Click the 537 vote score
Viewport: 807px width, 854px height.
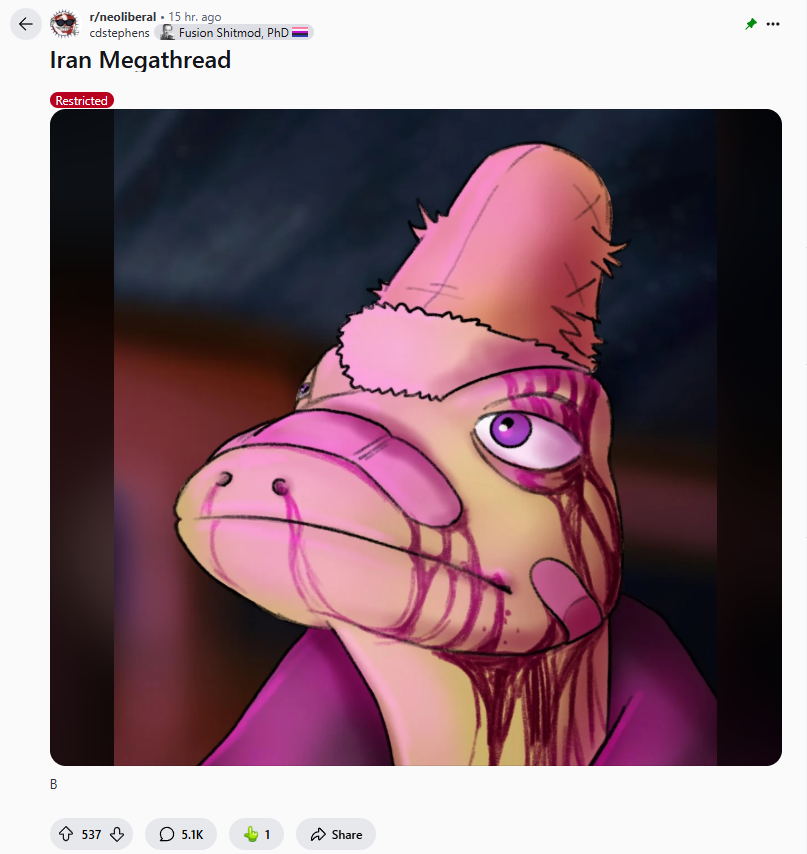[x=91, y=834]
